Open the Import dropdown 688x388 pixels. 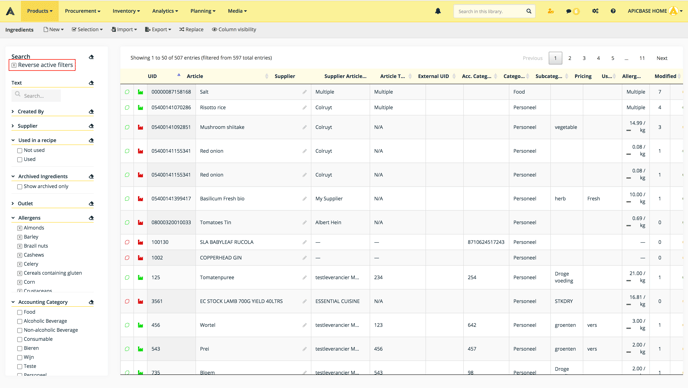(124, 29)
